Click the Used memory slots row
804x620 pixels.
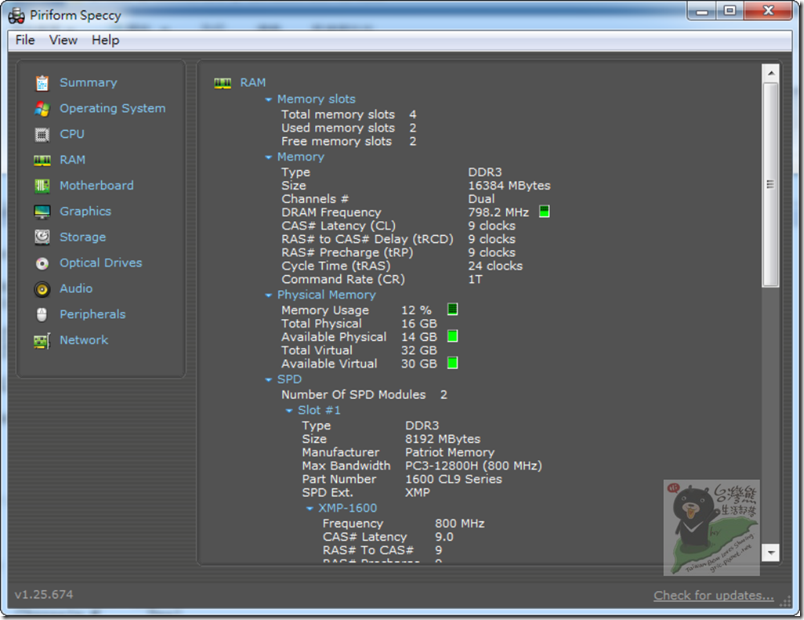tap(349, 128)
